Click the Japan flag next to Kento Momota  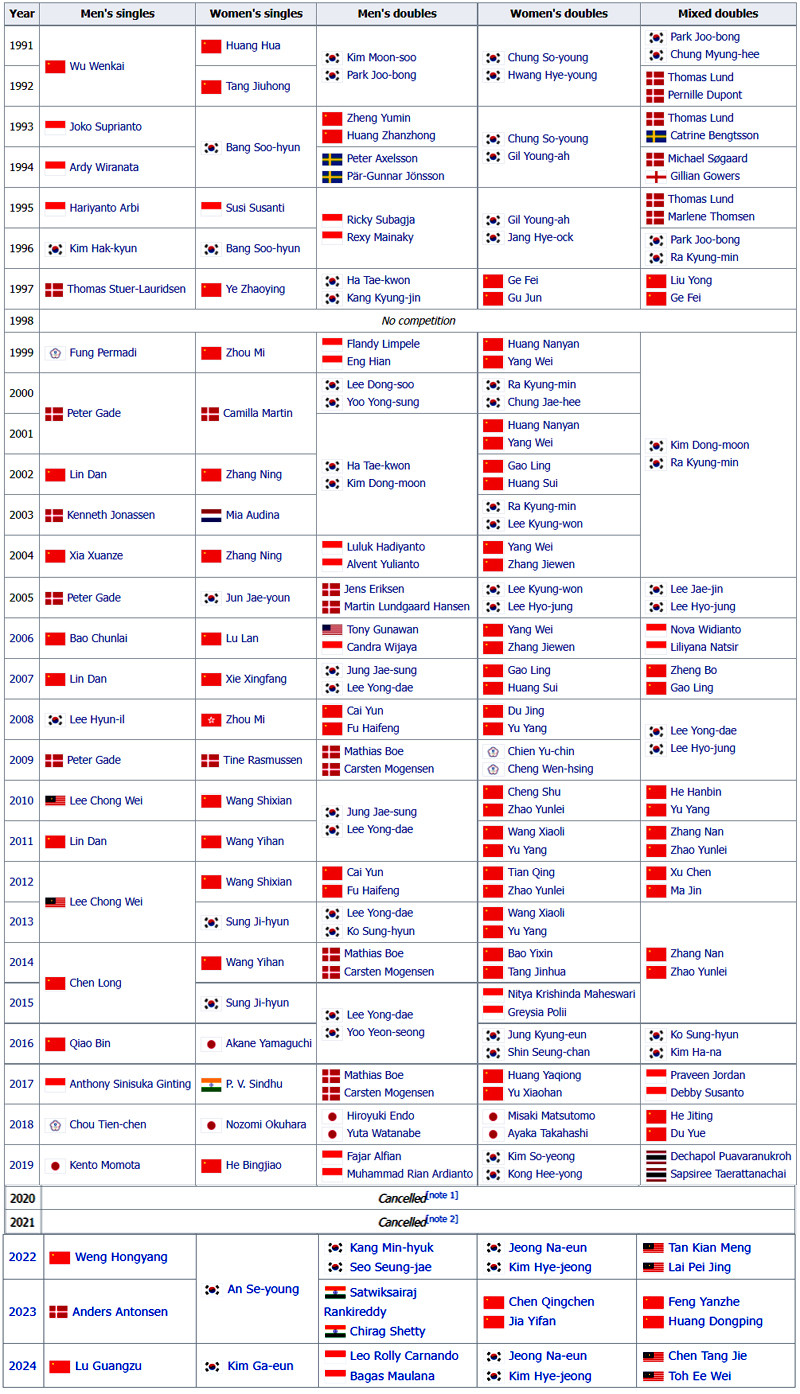tap(55, 1165)
